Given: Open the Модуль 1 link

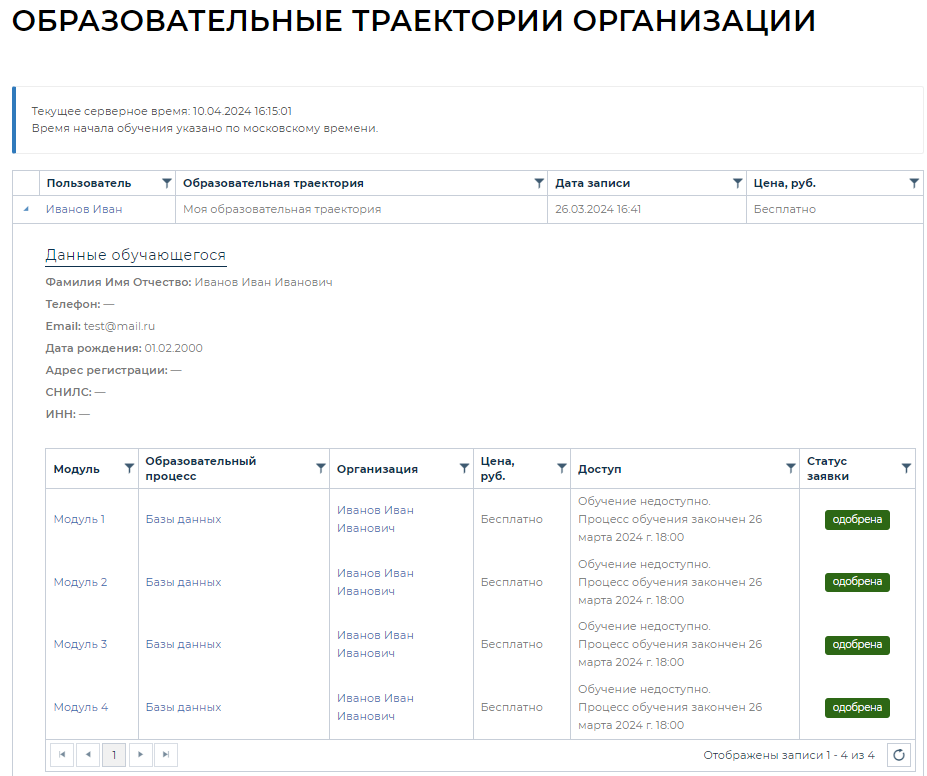Looking at the screenshot, I should coord(79,519).
